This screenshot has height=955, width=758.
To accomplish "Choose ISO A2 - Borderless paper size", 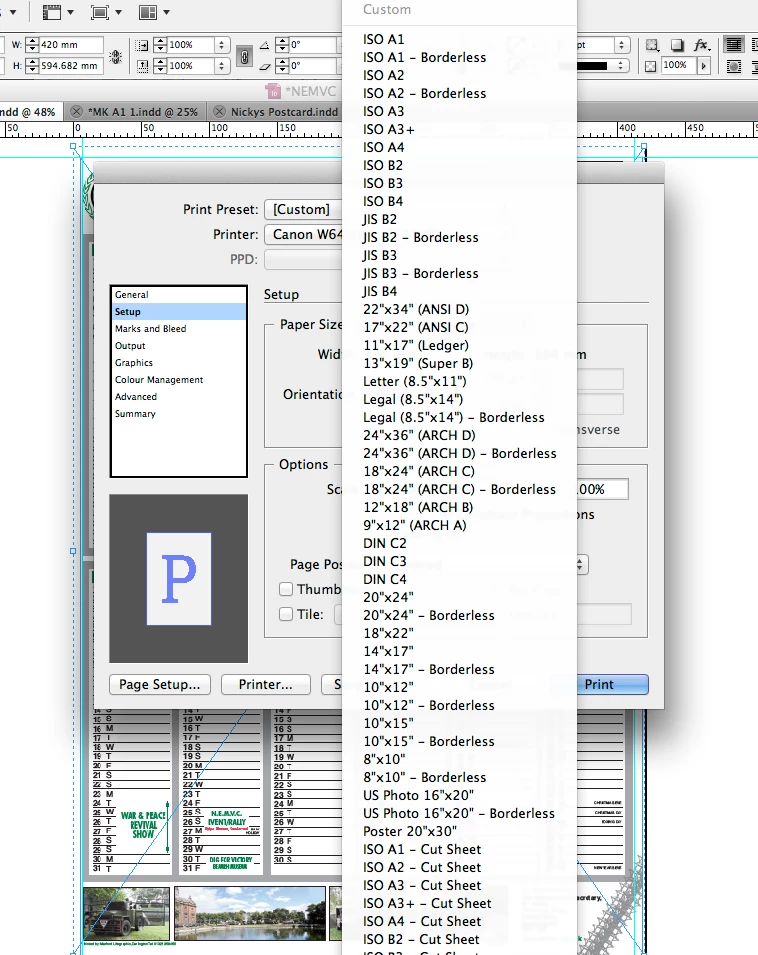I will (460, 93).
